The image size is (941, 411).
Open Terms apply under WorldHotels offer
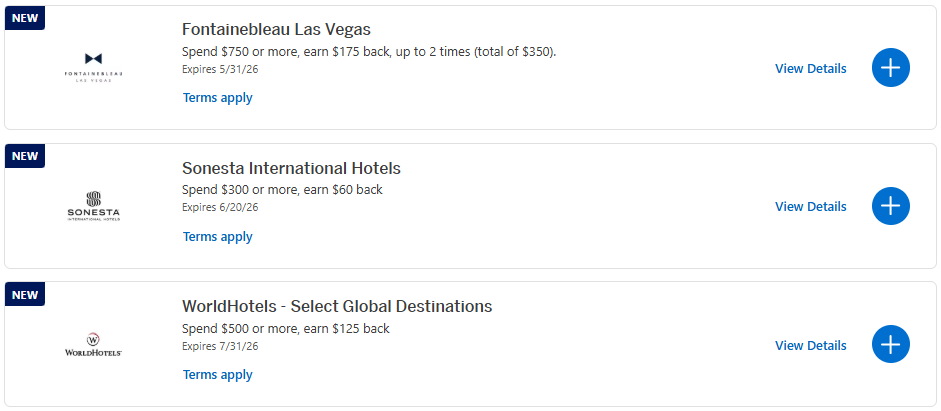click(217, 375)
